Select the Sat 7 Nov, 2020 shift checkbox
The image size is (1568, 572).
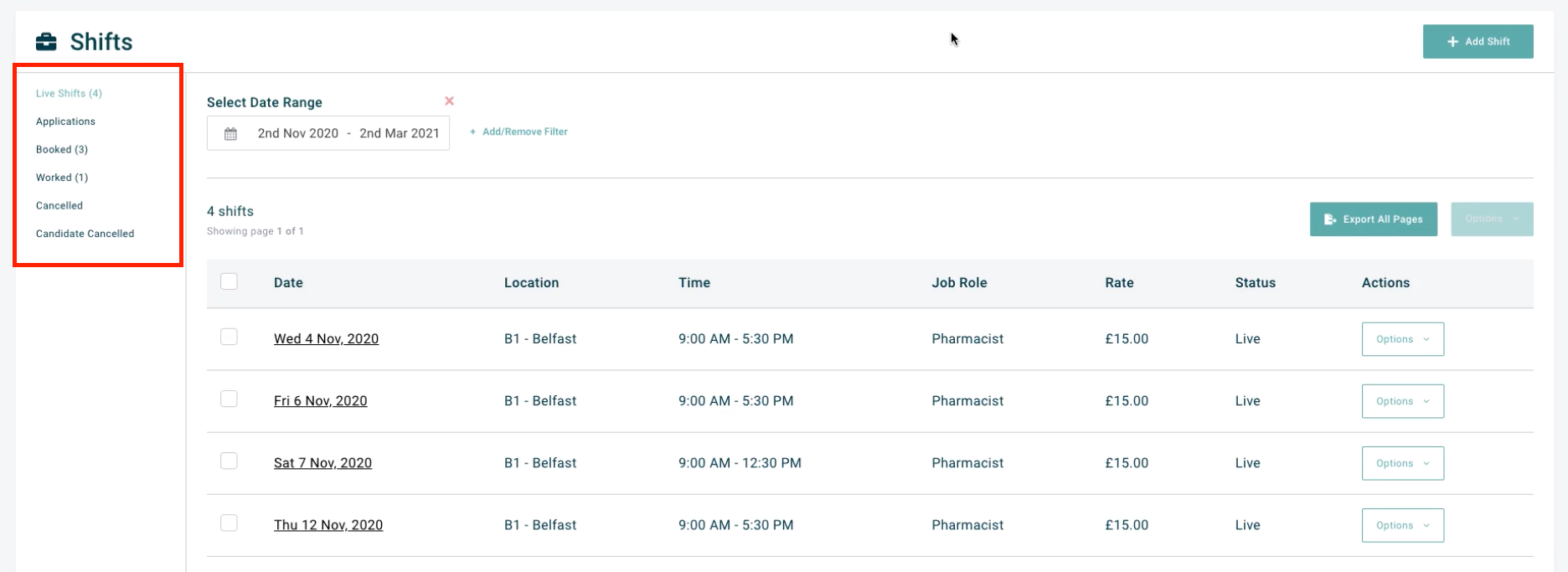coord(229,461)
